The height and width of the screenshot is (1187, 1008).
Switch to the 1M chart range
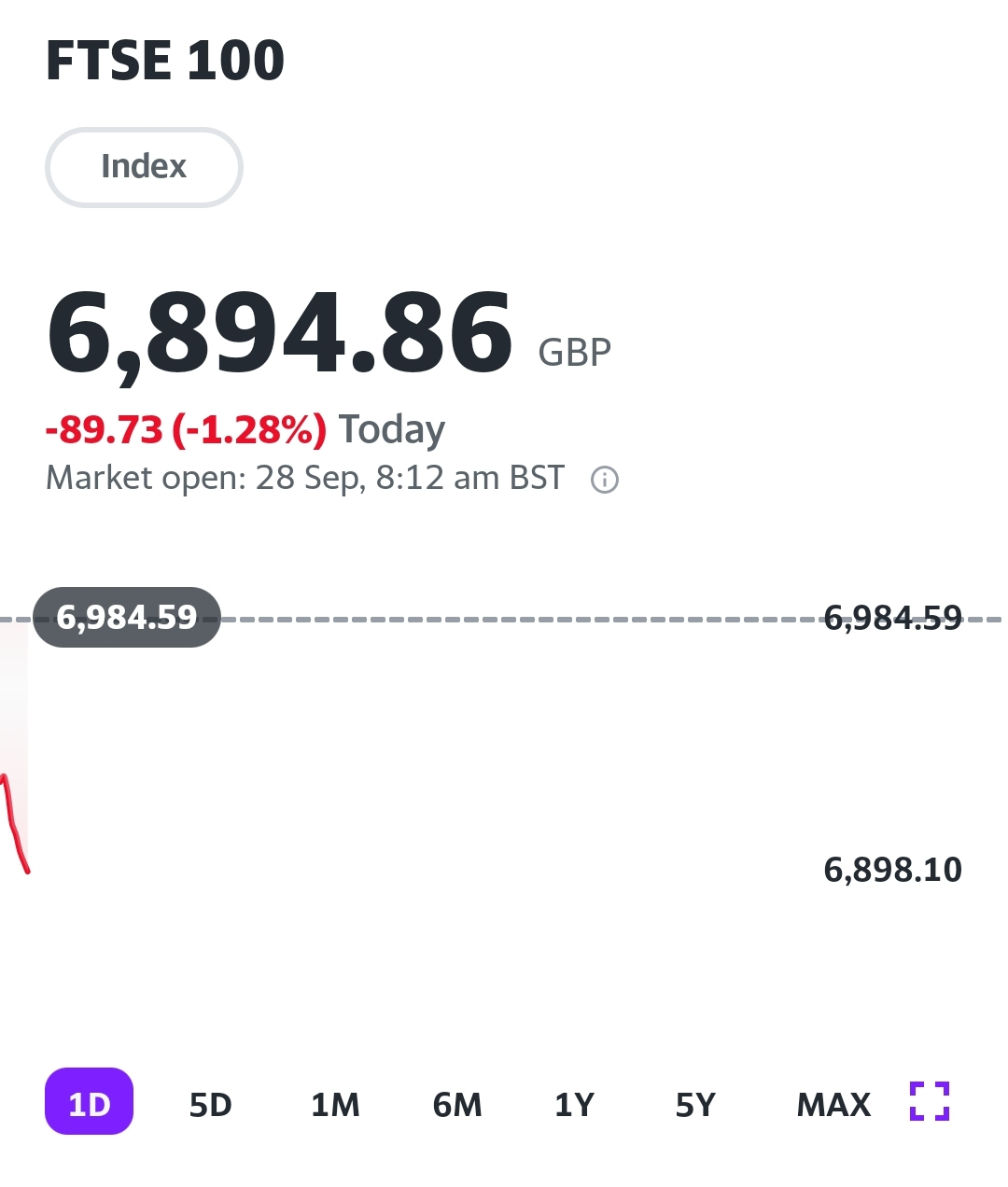pos(335,1105)
